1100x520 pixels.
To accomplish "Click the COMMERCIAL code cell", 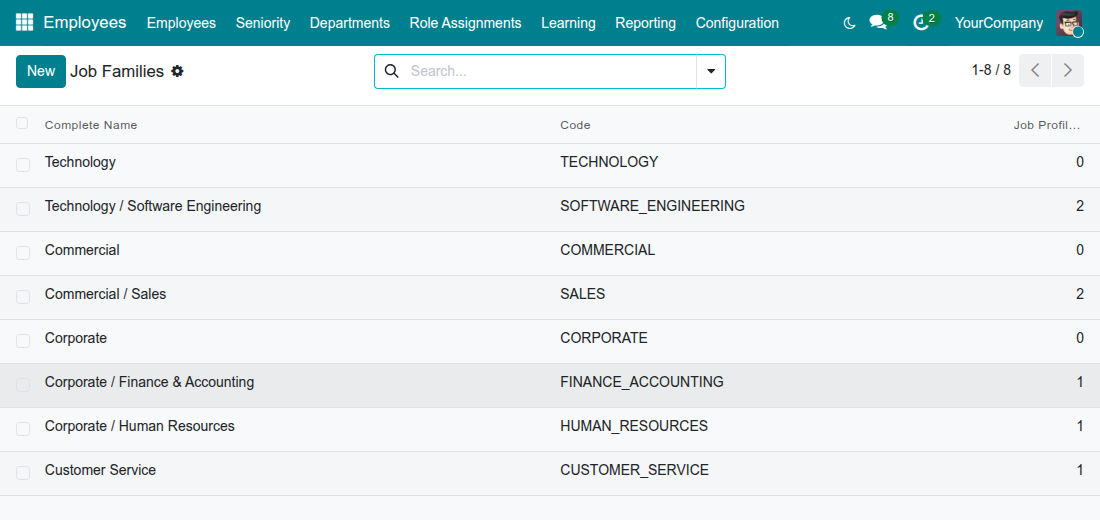I will tap(608, 250).
